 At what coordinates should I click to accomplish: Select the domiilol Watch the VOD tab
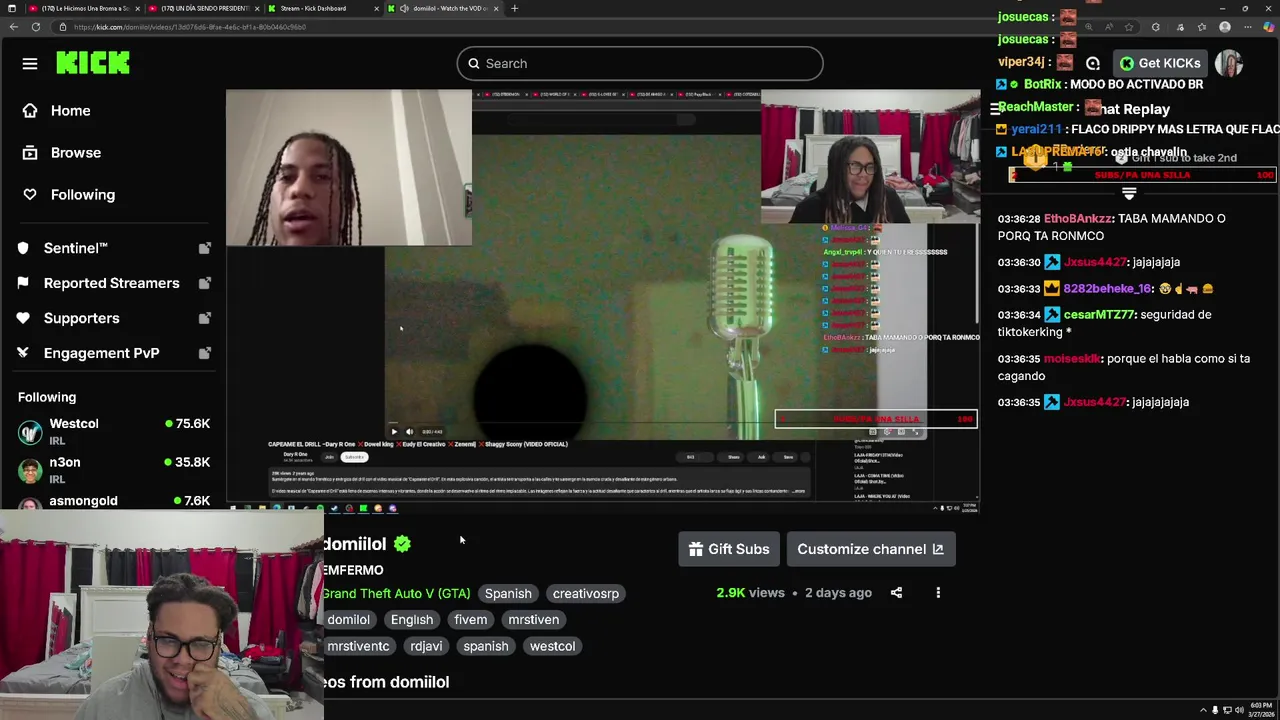443,8
